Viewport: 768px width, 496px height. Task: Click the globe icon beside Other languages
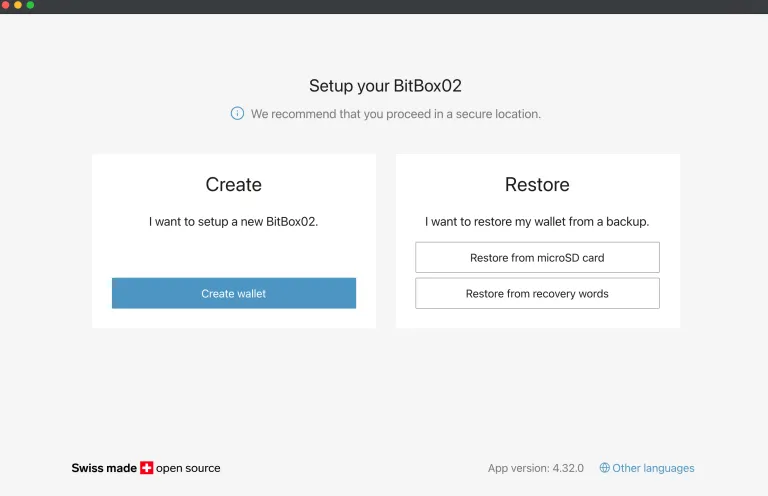tap(604, 468)
